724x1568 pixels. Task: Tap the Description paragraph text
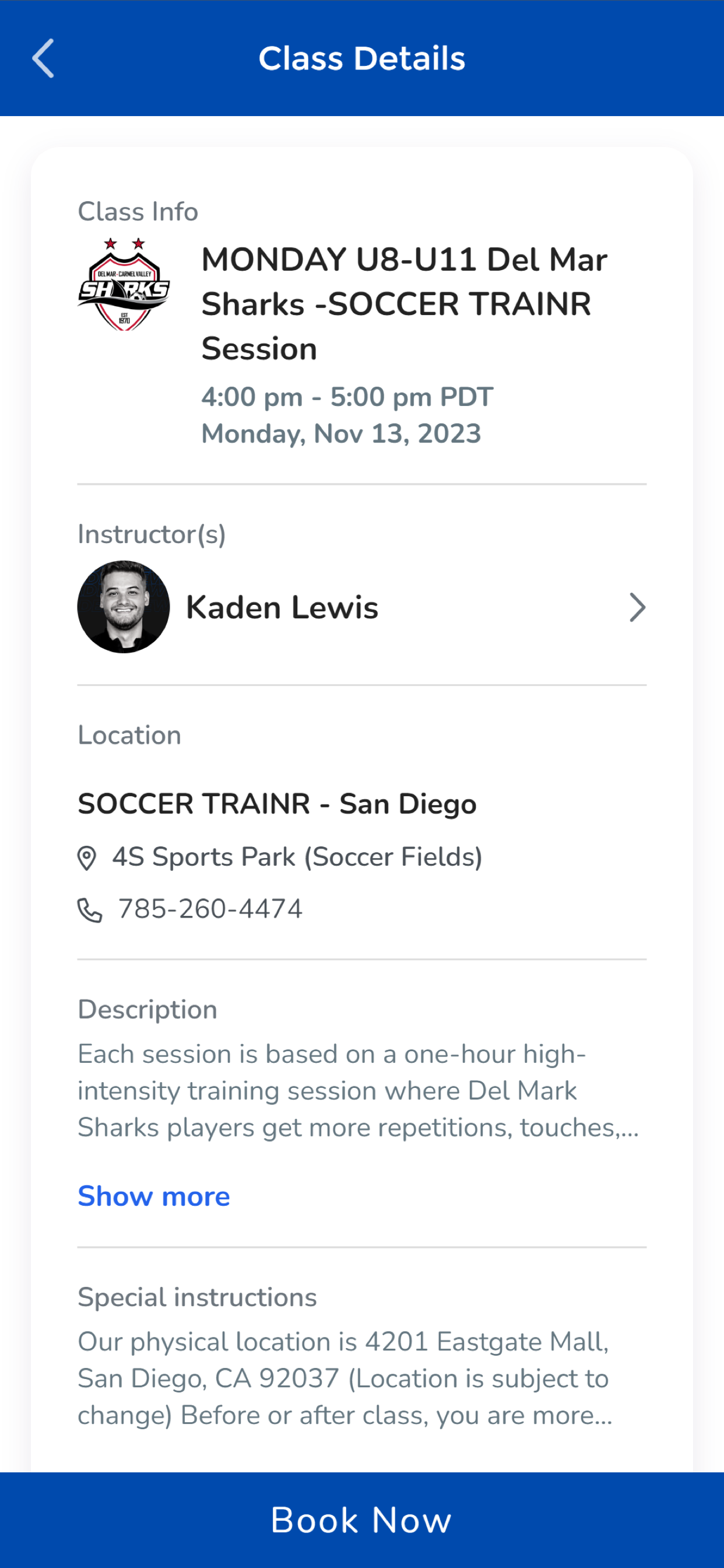[x=359, y=1091]
